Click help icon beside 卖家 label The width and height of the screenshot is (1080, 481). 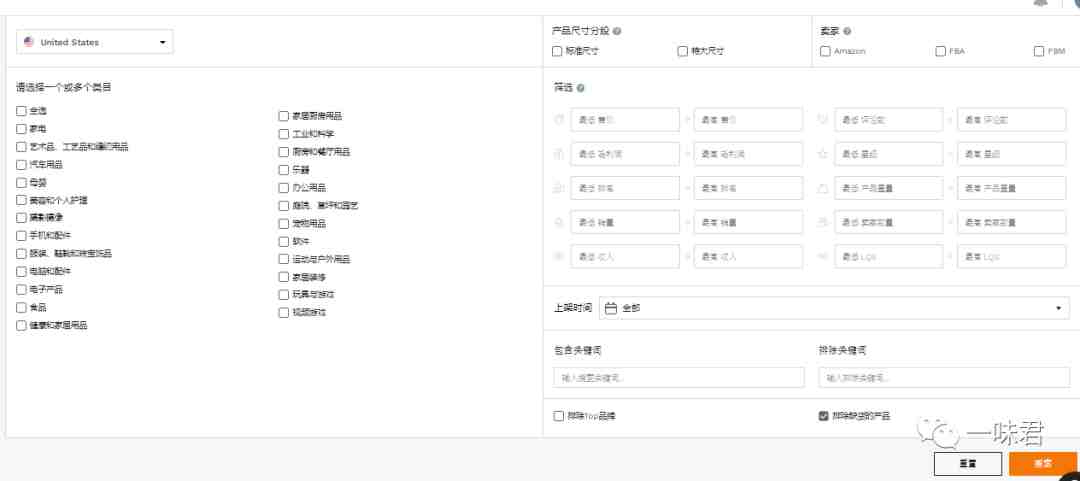coord(847,31)
